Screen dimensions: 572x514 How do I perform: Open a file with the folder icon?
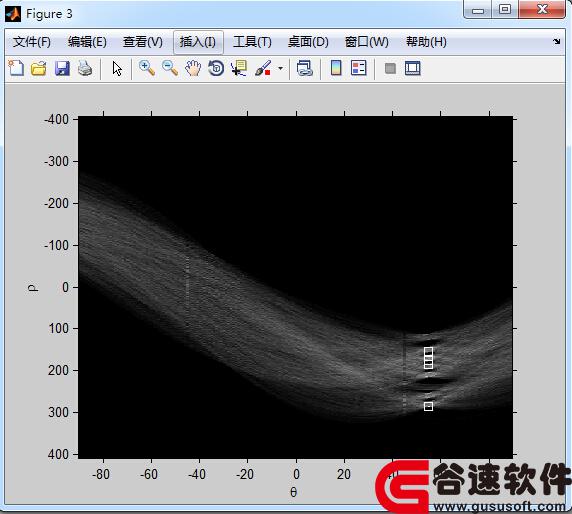coord(39,68)
